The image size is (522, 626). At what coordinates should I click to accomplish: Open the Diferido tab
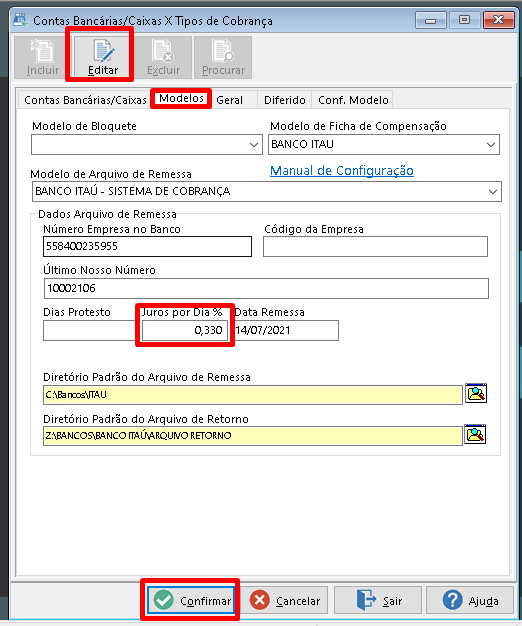coord(285,100)
